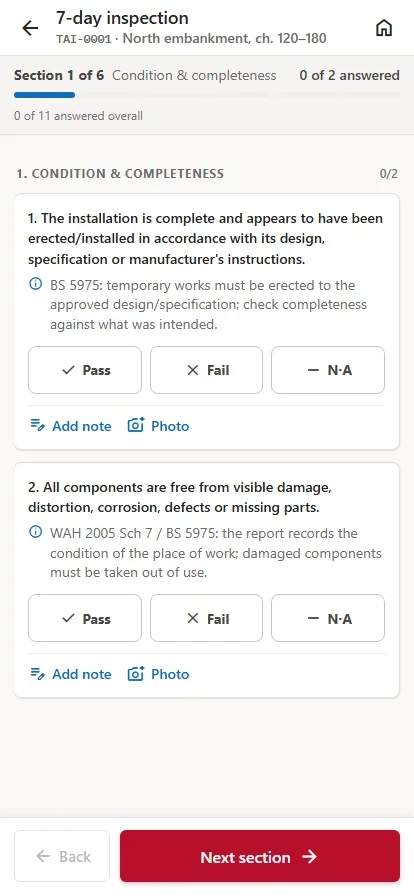The image size is (414, 896).
Task: Click the Back button at bottom
Action: (62, 856)
